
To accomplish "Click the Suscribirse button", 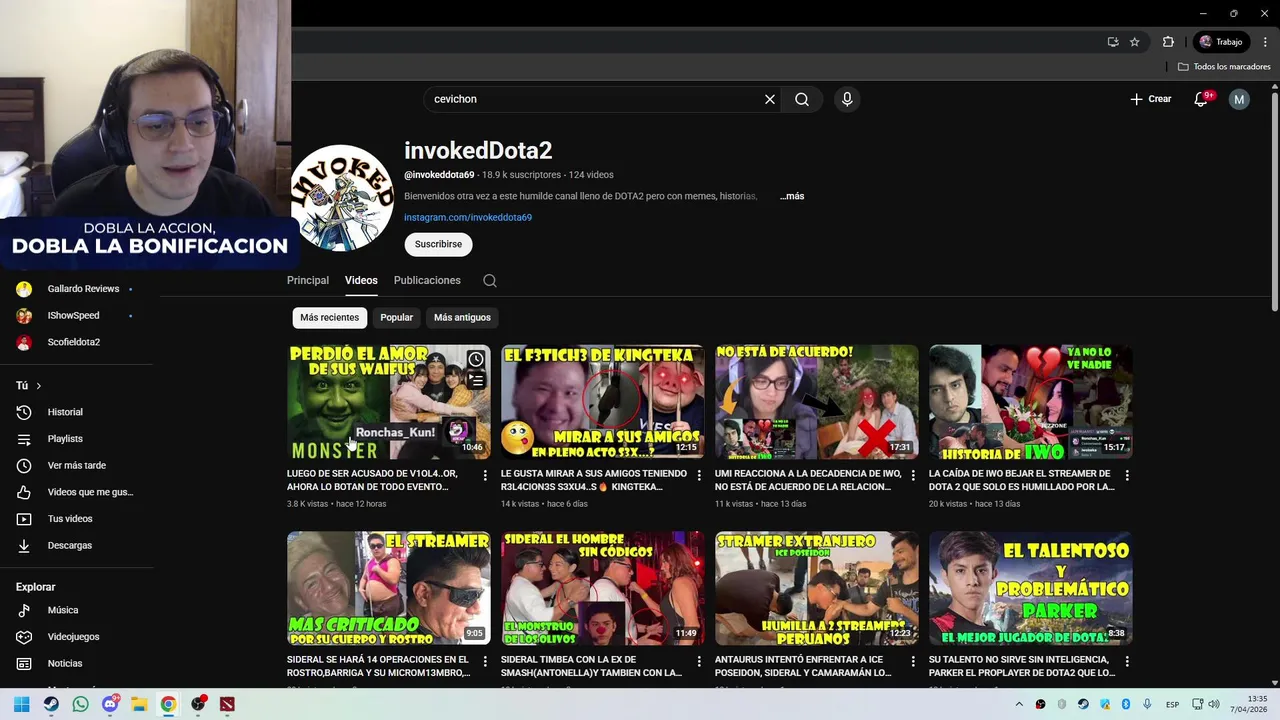I will tap(438, 244).
